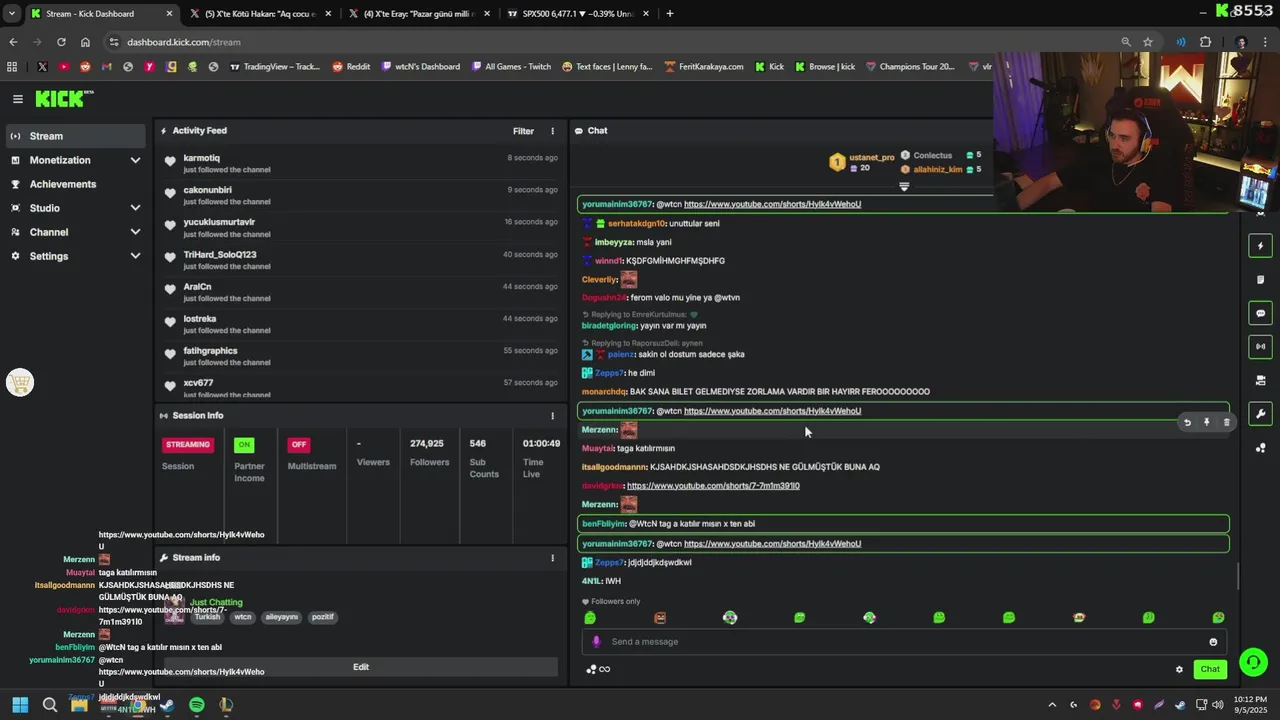Open a new browser tab
Screen dimensions: 1280x720
tap(669, 14)
